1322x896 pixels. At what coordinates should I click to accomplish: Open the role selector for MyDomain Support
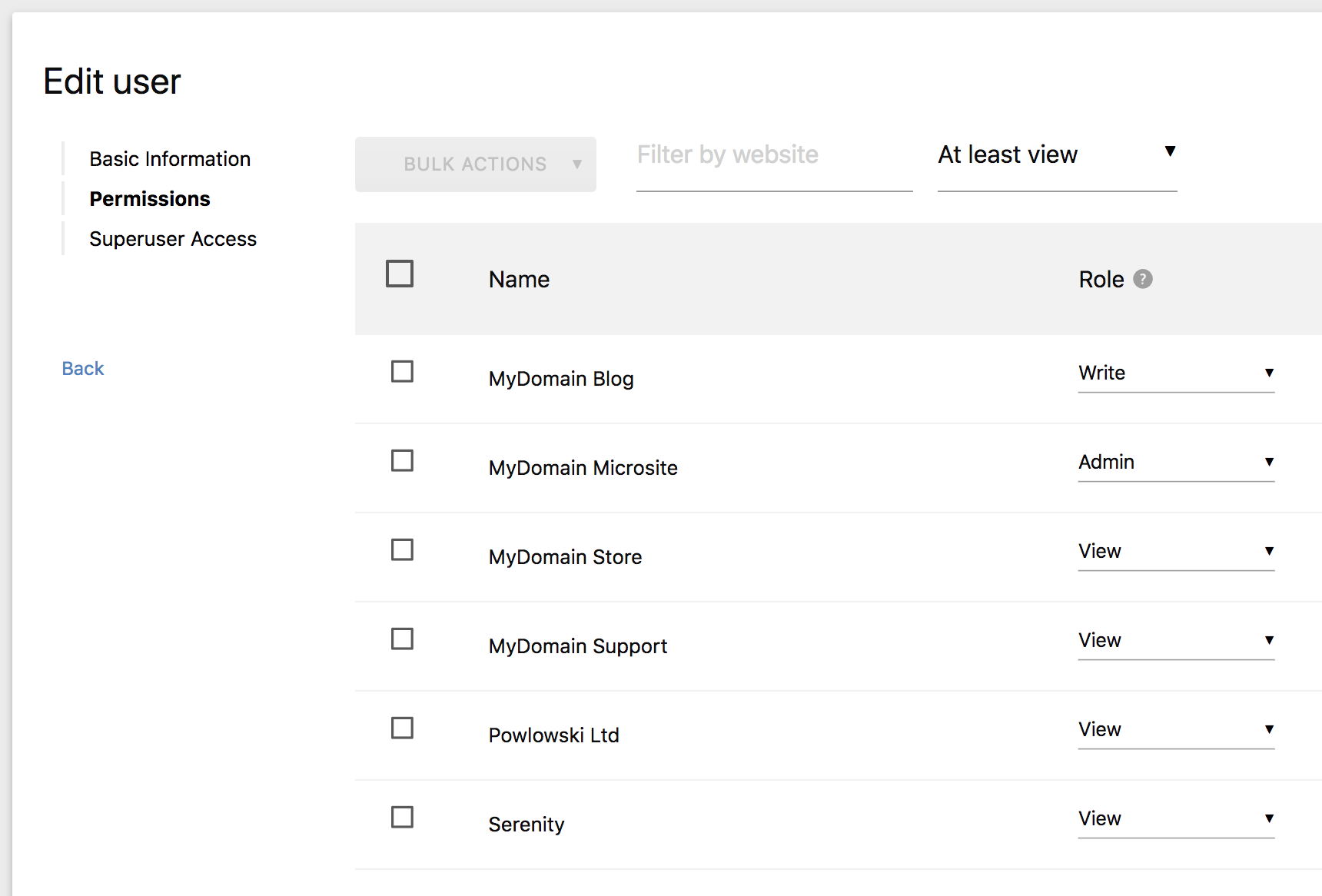1176,640
